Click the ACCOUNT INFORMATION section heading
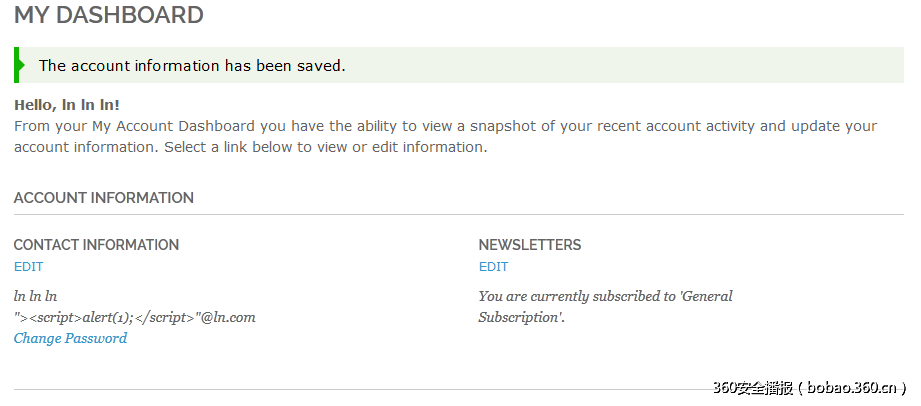Image resolution: width=921 pixels, height=406 pixels. (x=103, y=198)
